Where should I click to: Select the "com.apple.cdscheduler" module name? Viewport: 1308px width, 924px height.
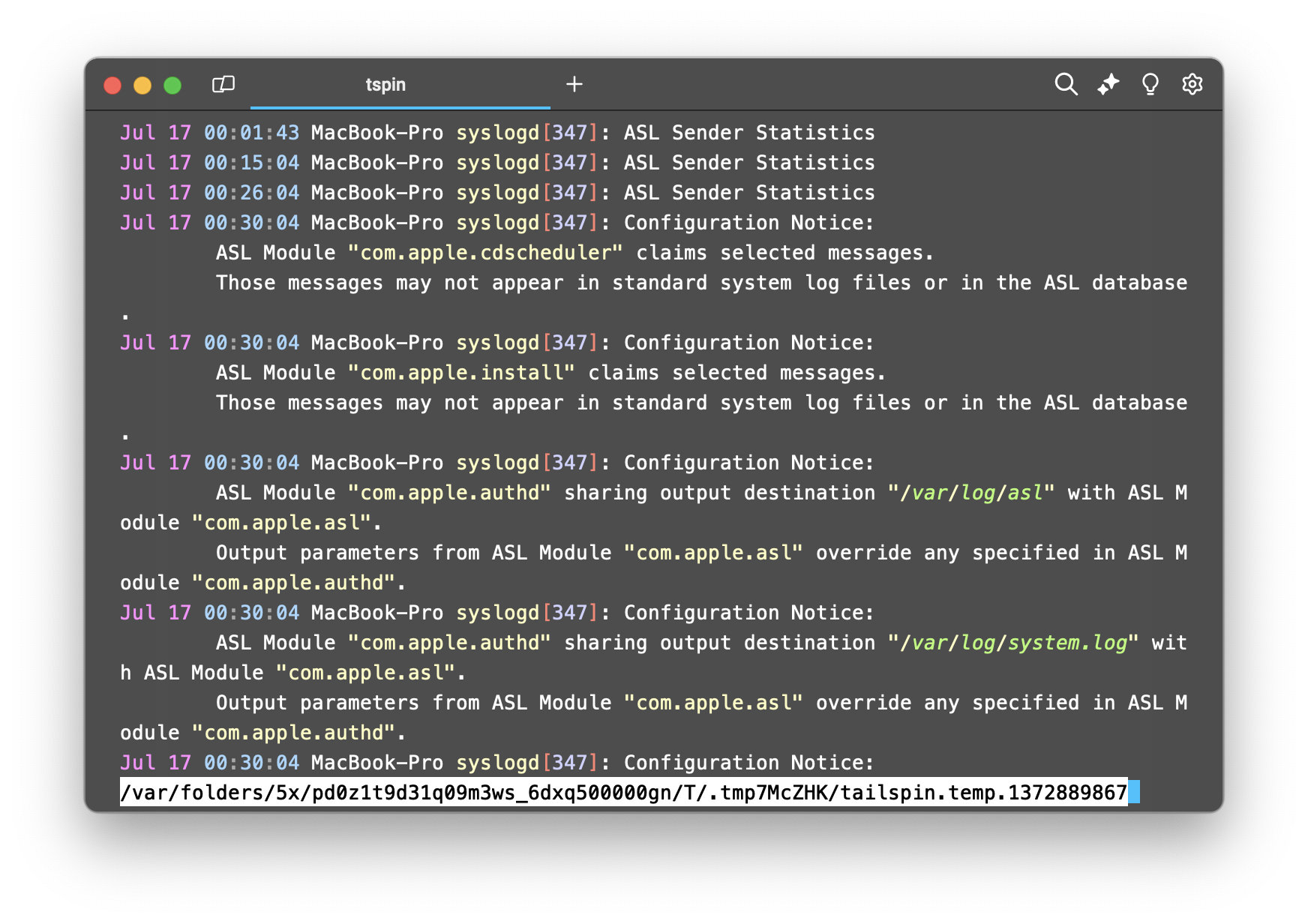pos(485,253)
